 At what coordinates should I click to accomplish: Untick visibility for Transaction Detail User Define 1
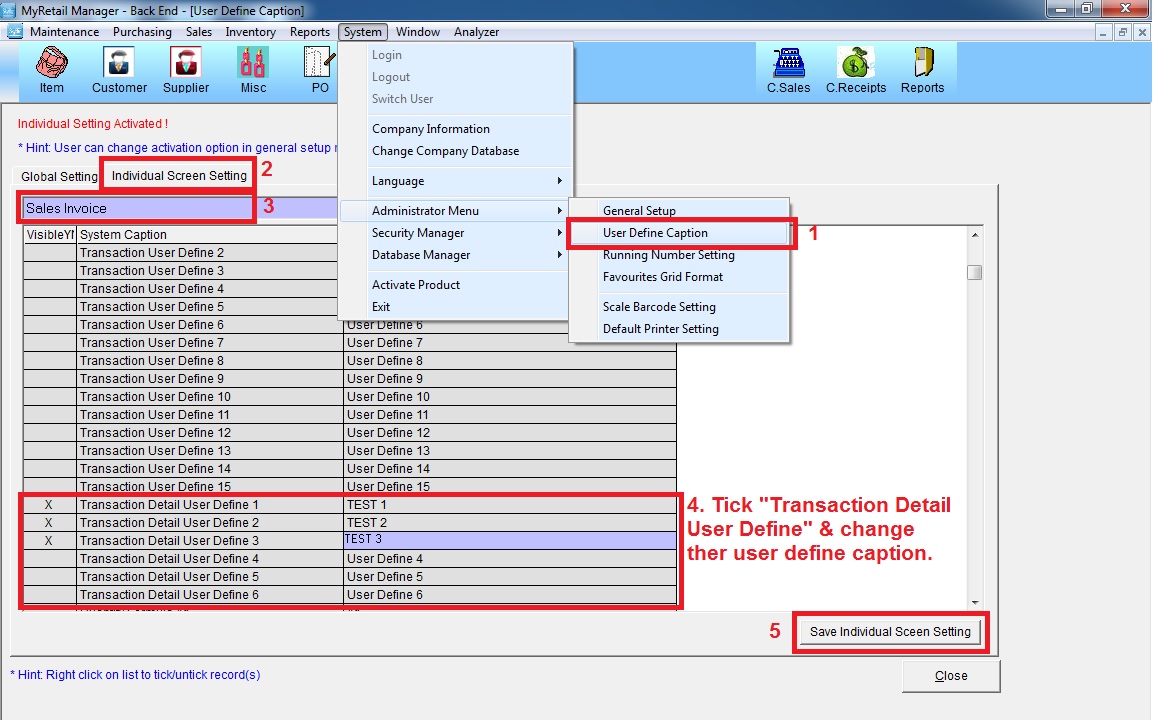[x=49, y=505]
